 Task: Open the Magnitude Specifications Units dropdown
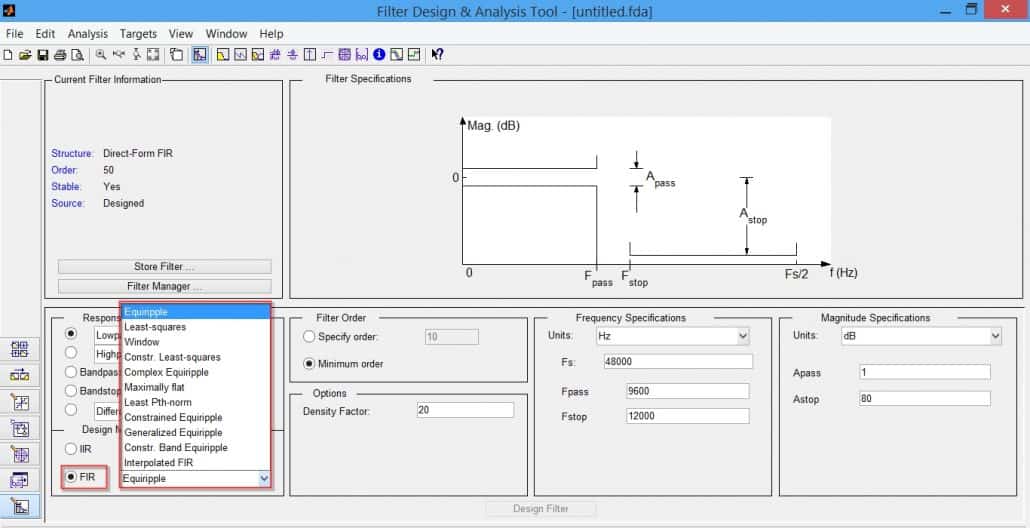(x=995, y=336)
